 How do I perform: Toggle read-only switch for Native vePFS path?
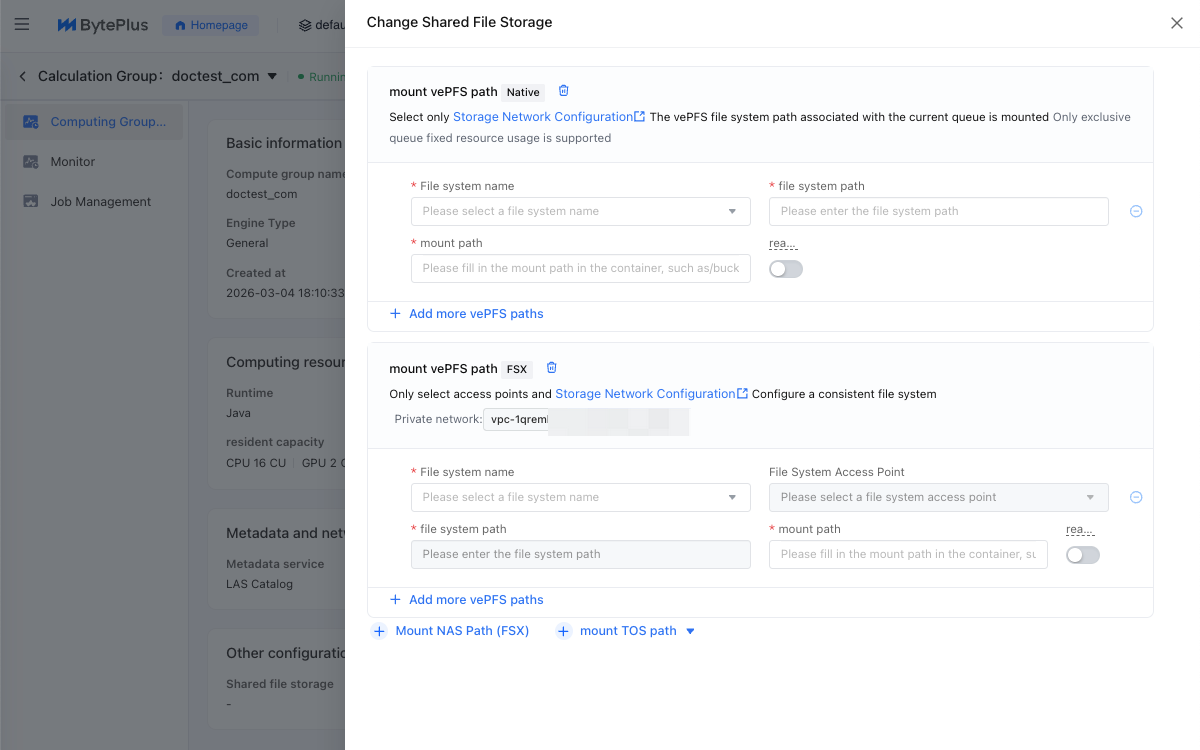(786, 269)
